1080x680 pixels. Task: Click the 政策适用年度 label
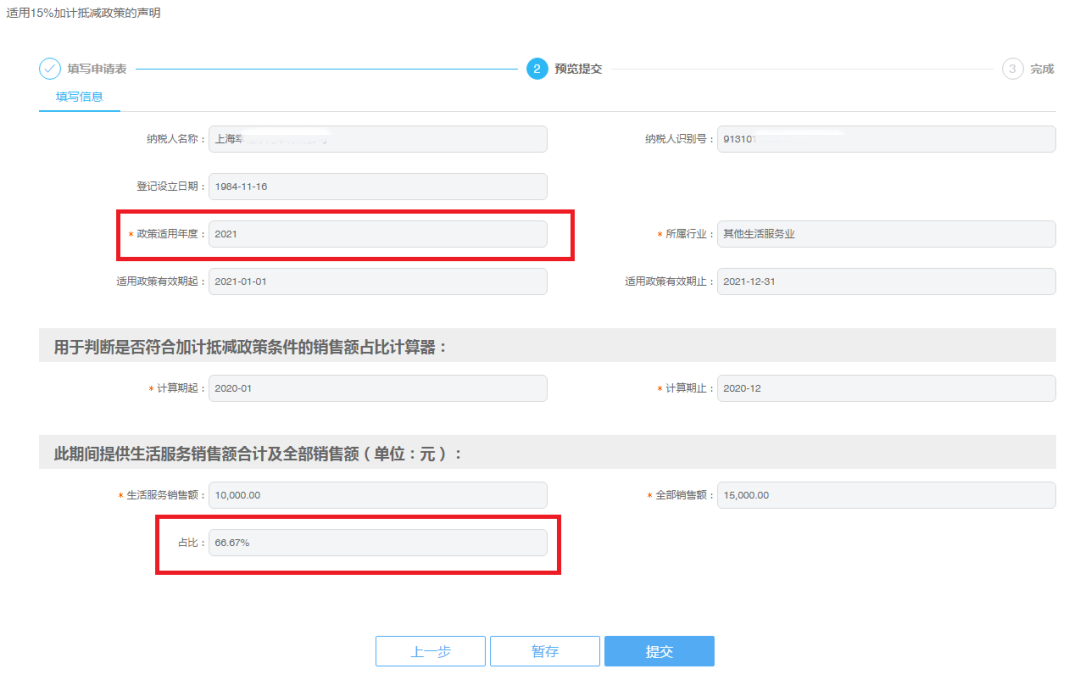click(x=167, y=234)
